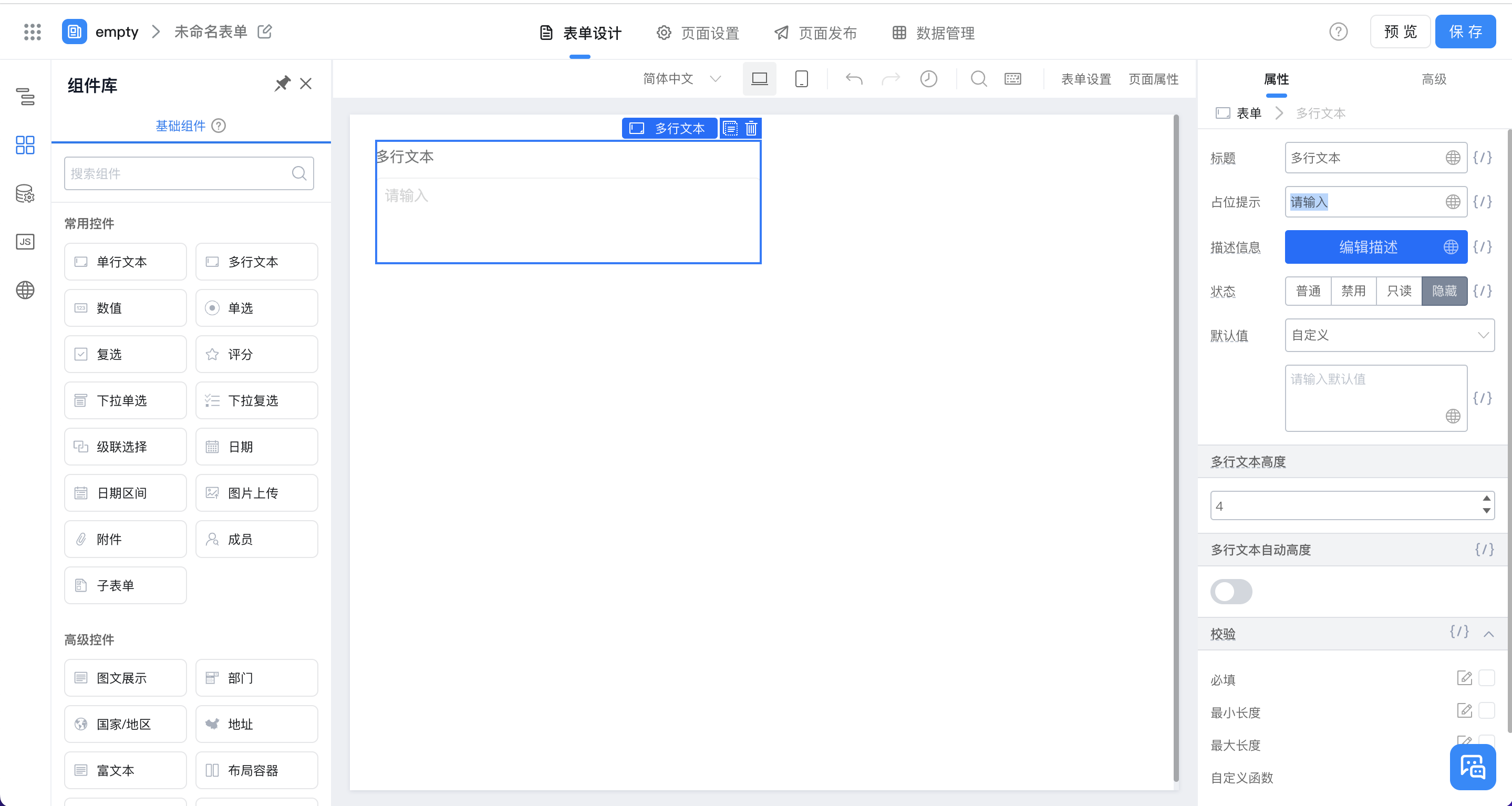
Task: Click the undo arrow in toolbar
Action: tap(854, 79)
